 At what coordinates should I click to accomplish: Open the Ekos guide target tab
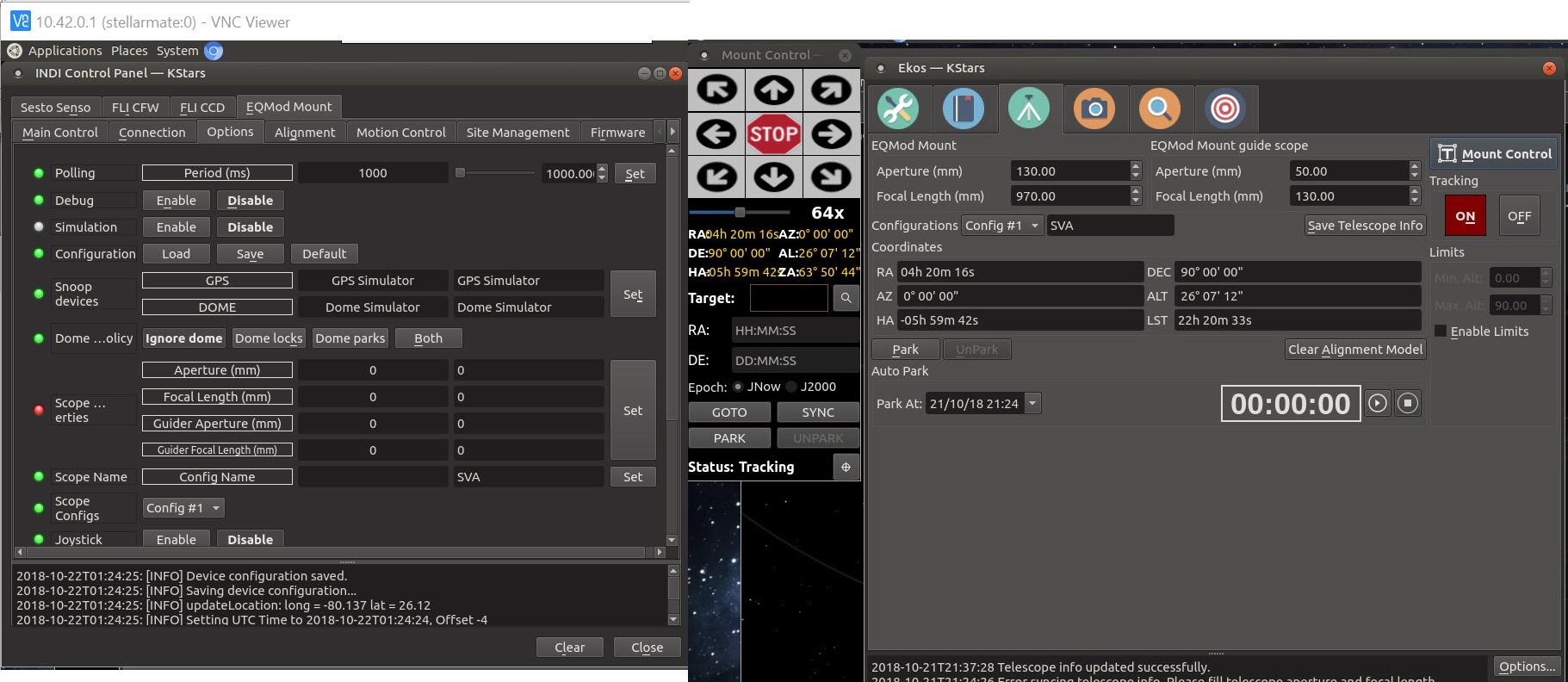pyautogui.click(x=1225, y=109)
